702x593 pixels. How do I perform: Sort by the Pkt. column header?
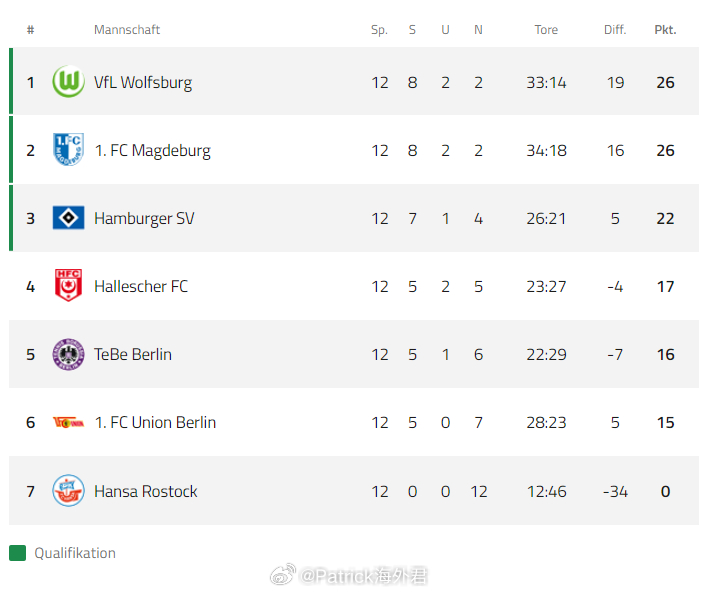point(665,30)
